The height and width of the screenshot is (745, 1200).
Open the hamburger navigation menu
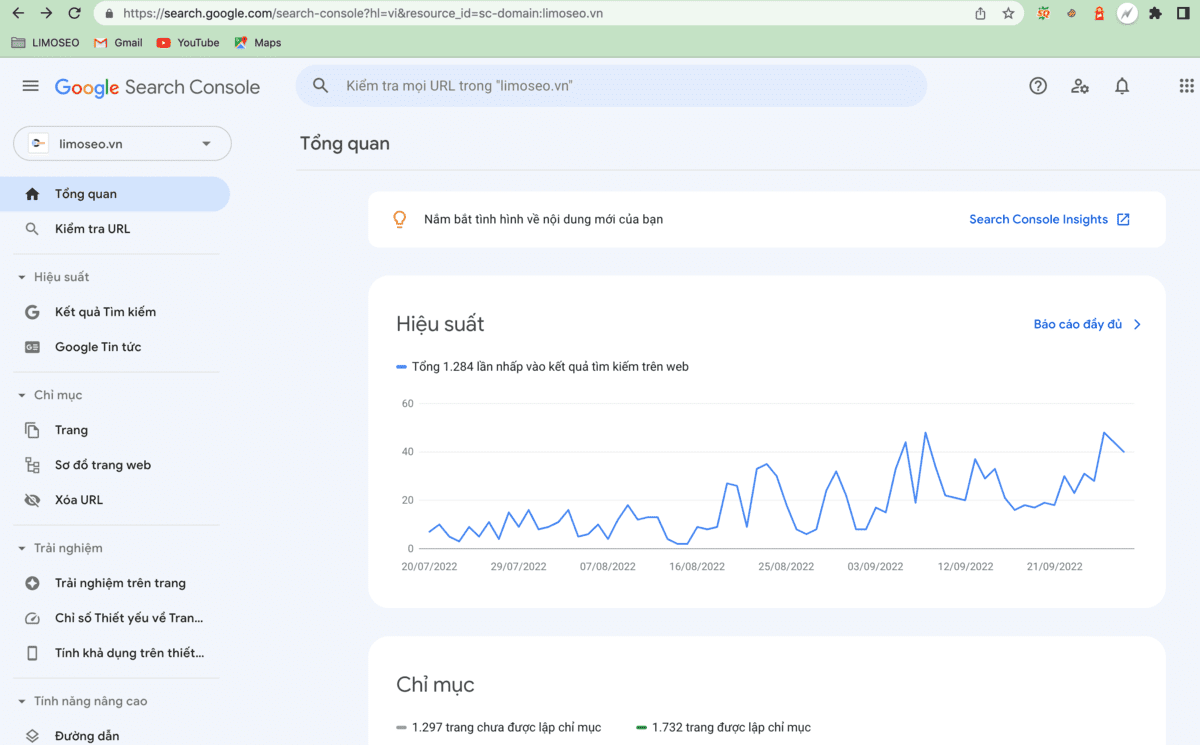click(30, 86)
